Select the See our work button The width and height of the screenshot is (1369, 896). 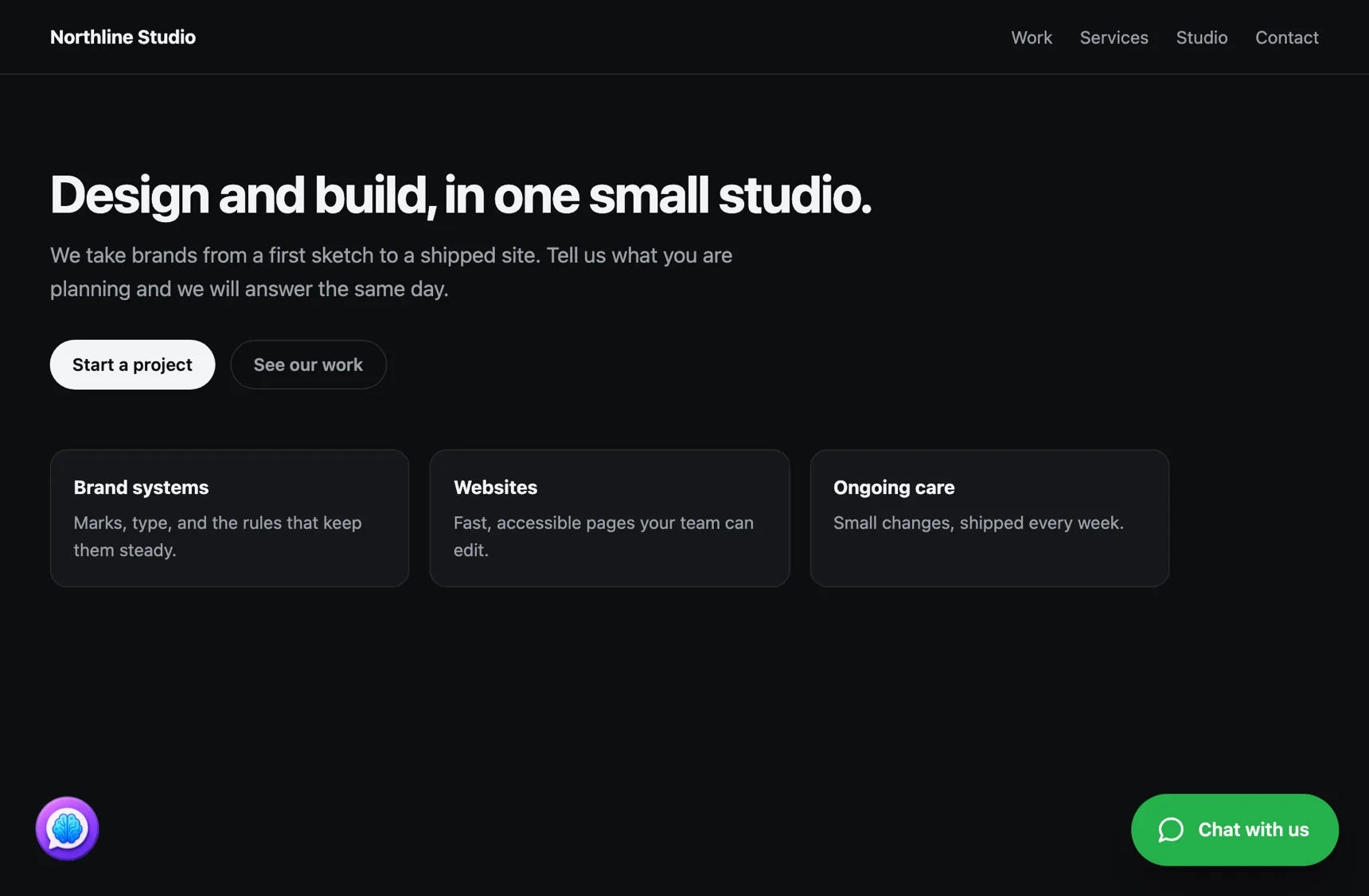(x=308, y=364)
